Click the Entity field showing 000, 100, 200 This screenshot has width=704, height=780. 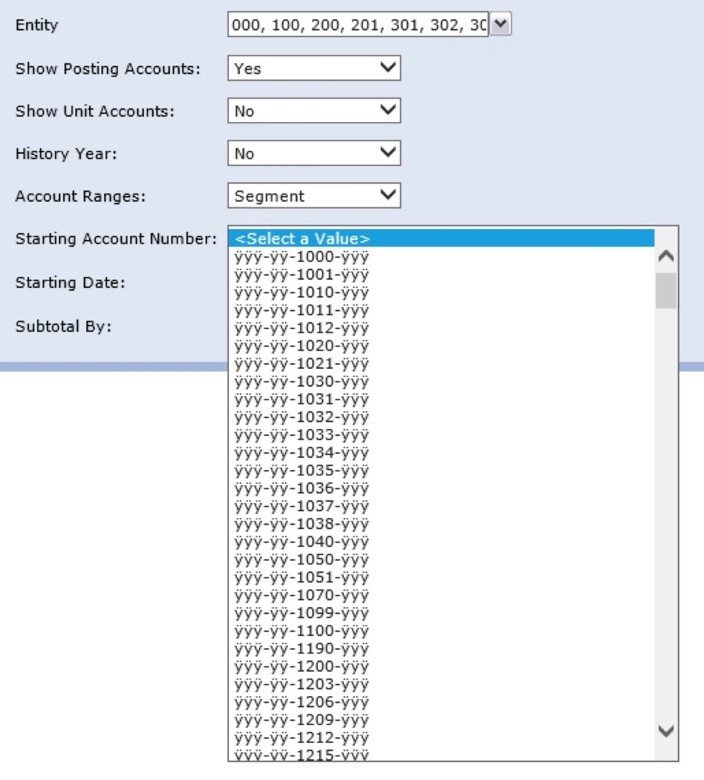(358, 25)
